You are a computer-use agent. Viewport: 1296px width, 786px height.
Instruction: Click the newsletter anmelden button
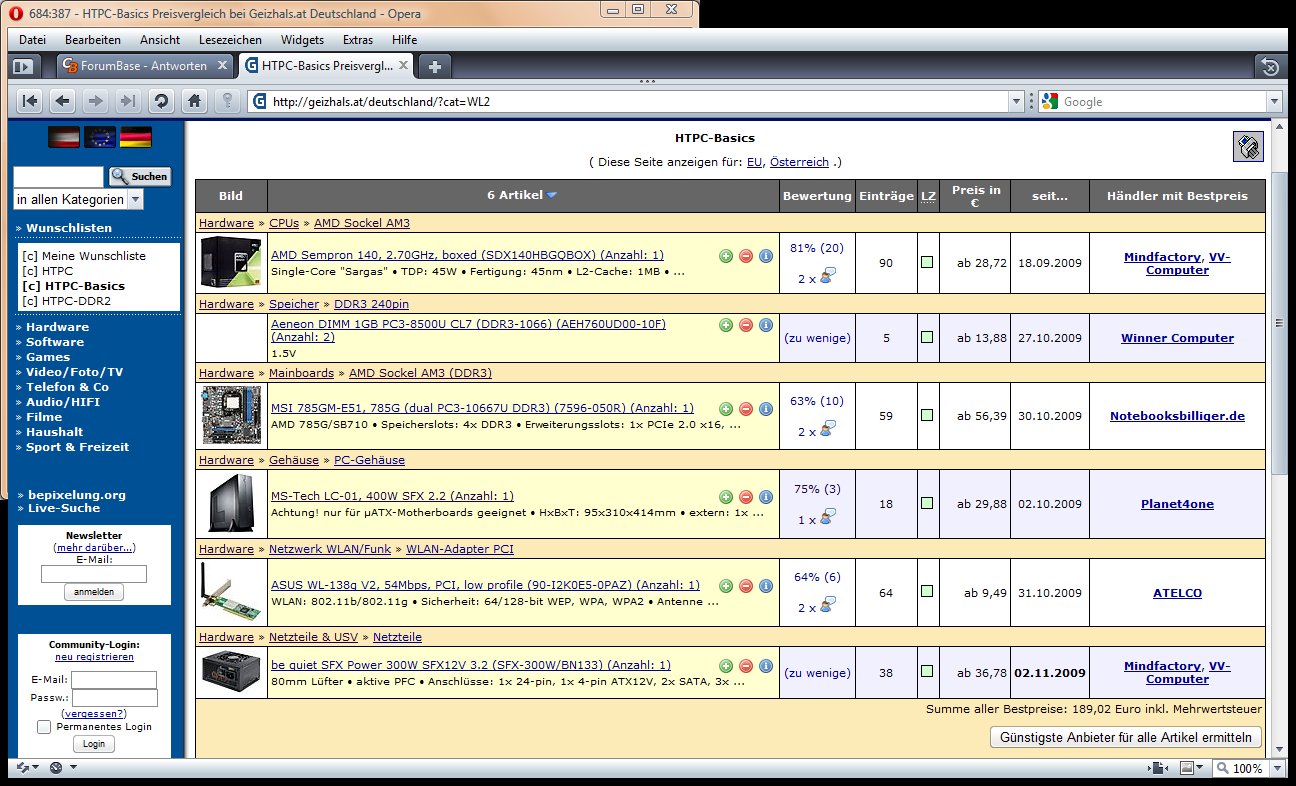[94, 592]
